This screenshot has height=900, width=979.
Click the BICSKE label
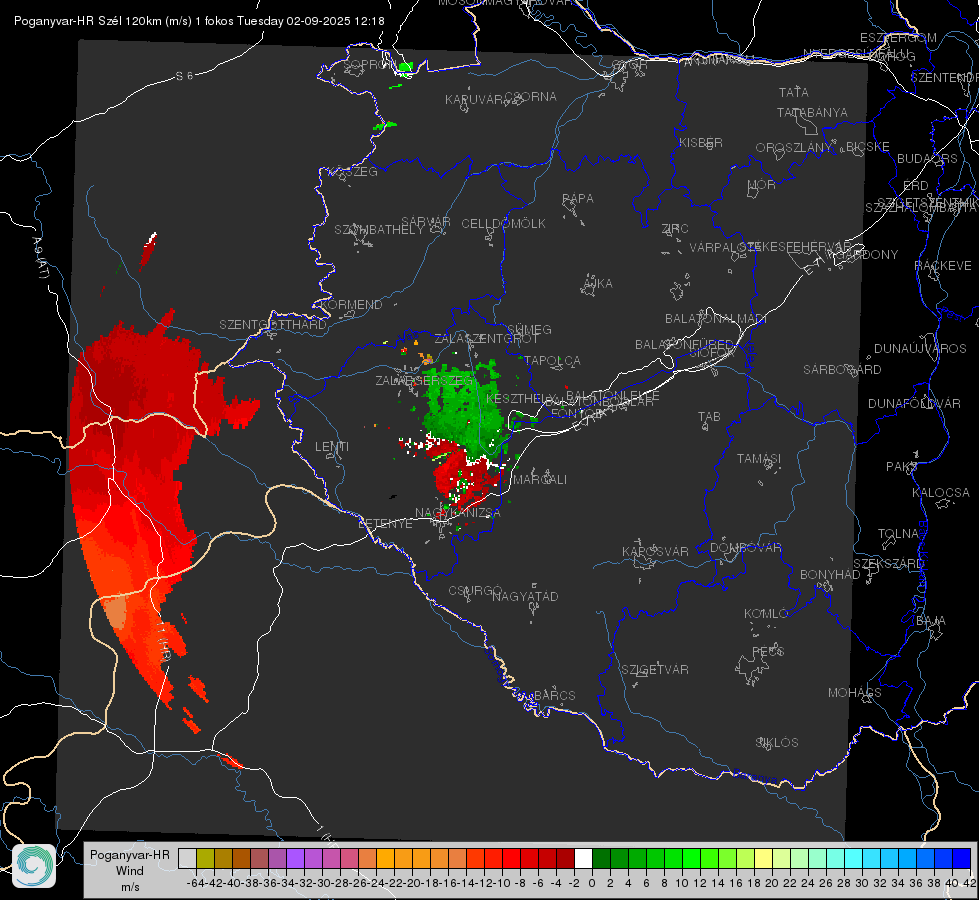click(x=867, y=147)
